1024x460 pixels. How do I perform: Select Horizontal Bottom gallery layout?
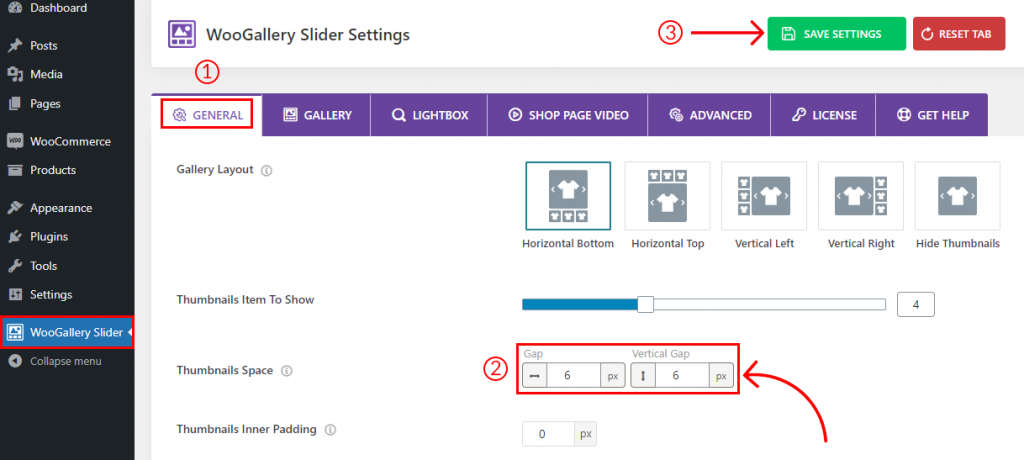[568, 196]
